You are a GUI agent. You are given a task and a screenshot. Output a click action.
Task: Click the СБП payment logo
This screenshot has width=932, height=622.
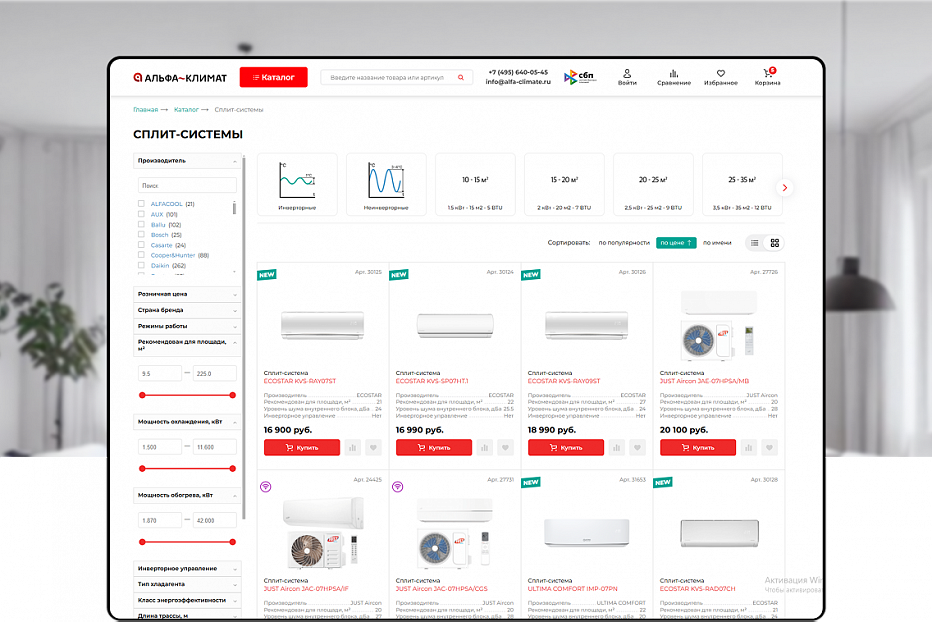(x=580, y=77)
